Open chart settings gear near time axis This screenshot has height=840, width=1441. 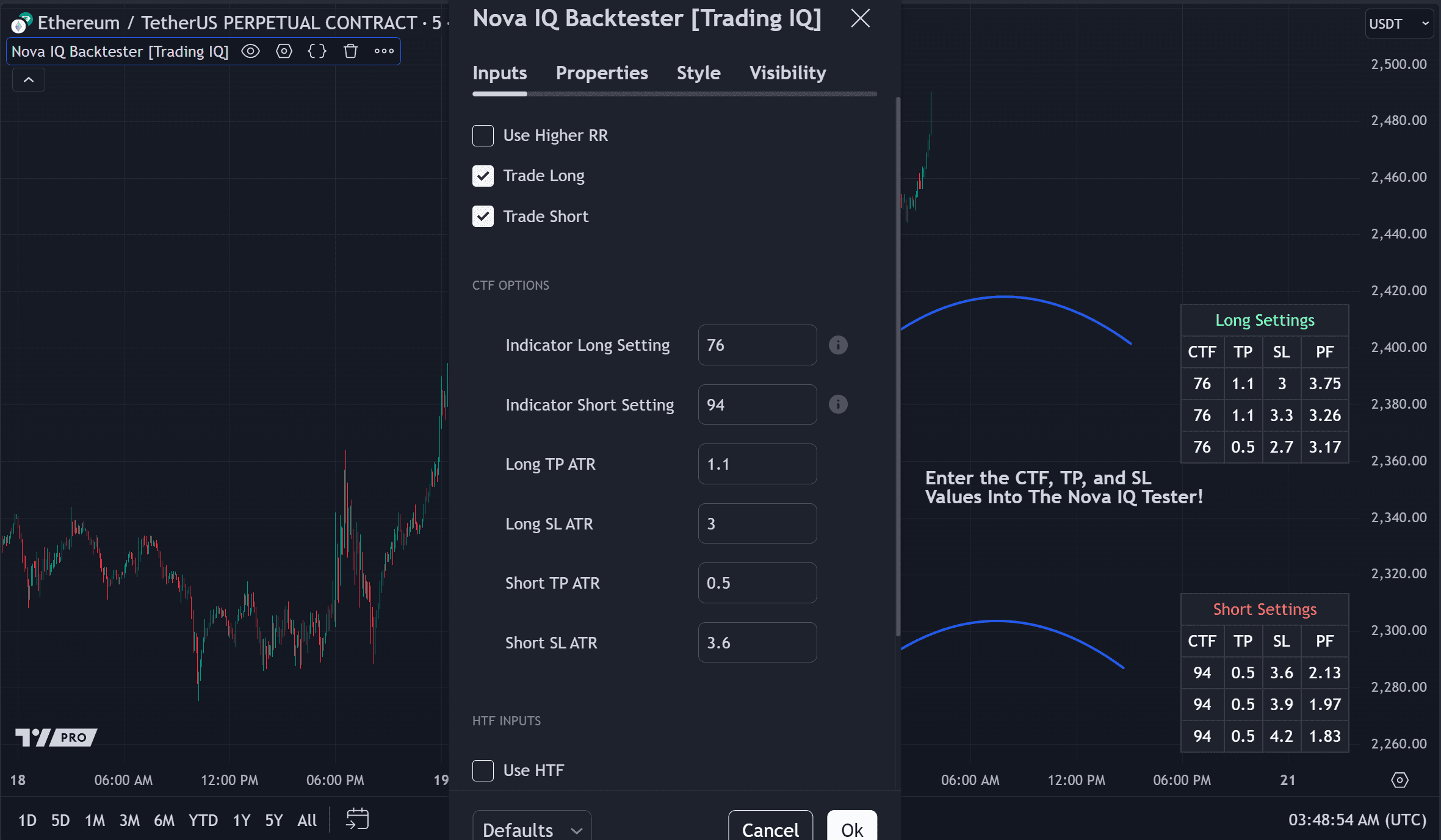(x=1399, y=780)
